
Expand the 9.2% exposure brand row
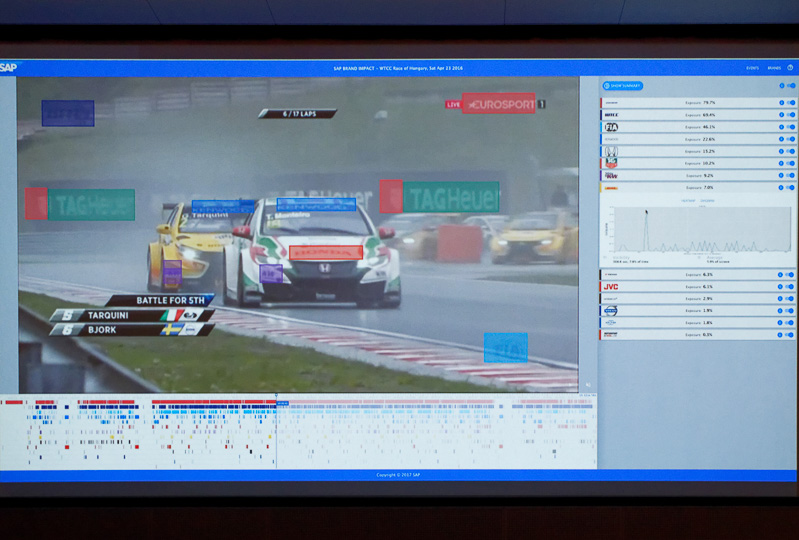tap(698, 175)
